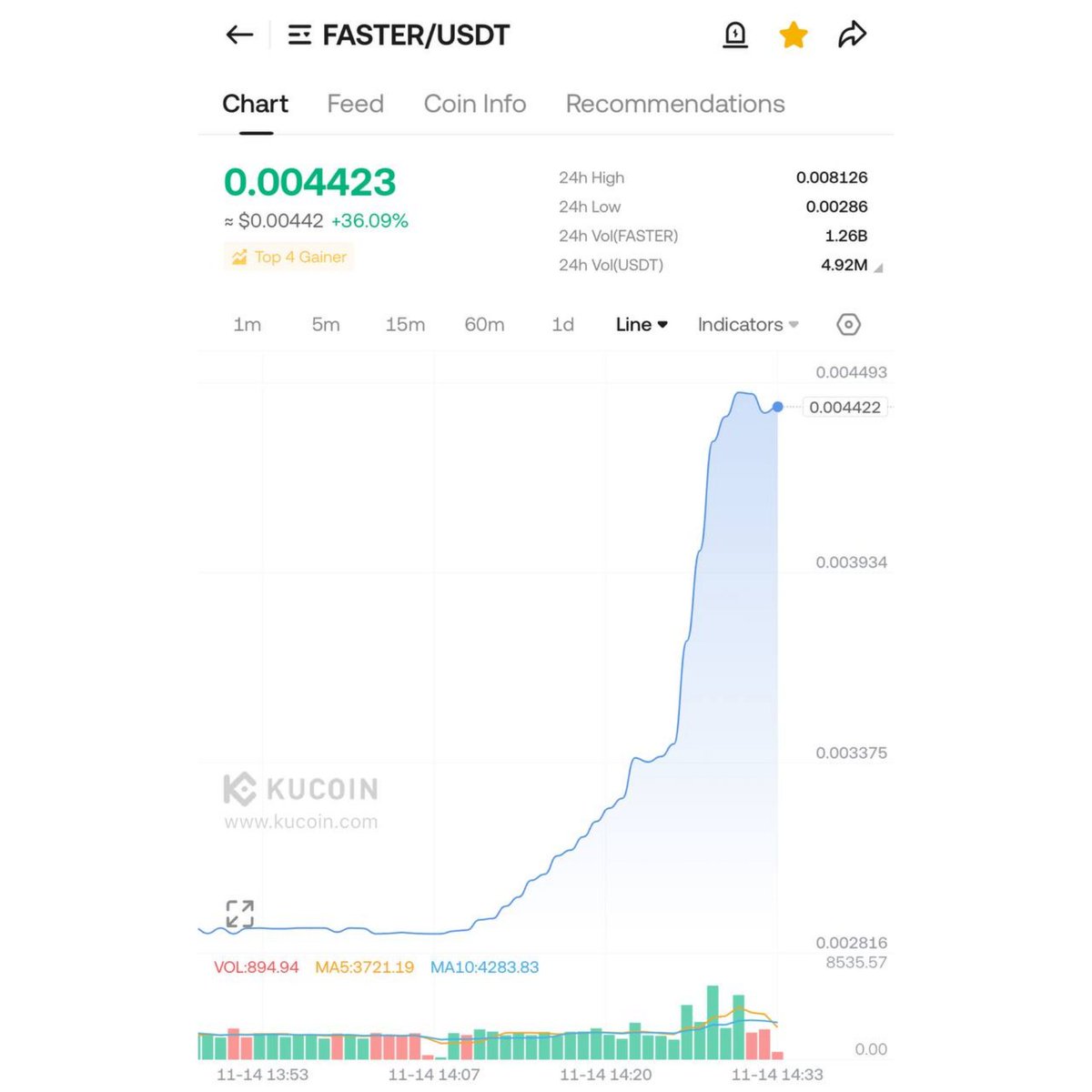Open chart settings hexagon icon
Screen dimensions: 1092x1092
pyautogui.click(x=848, y=325)
